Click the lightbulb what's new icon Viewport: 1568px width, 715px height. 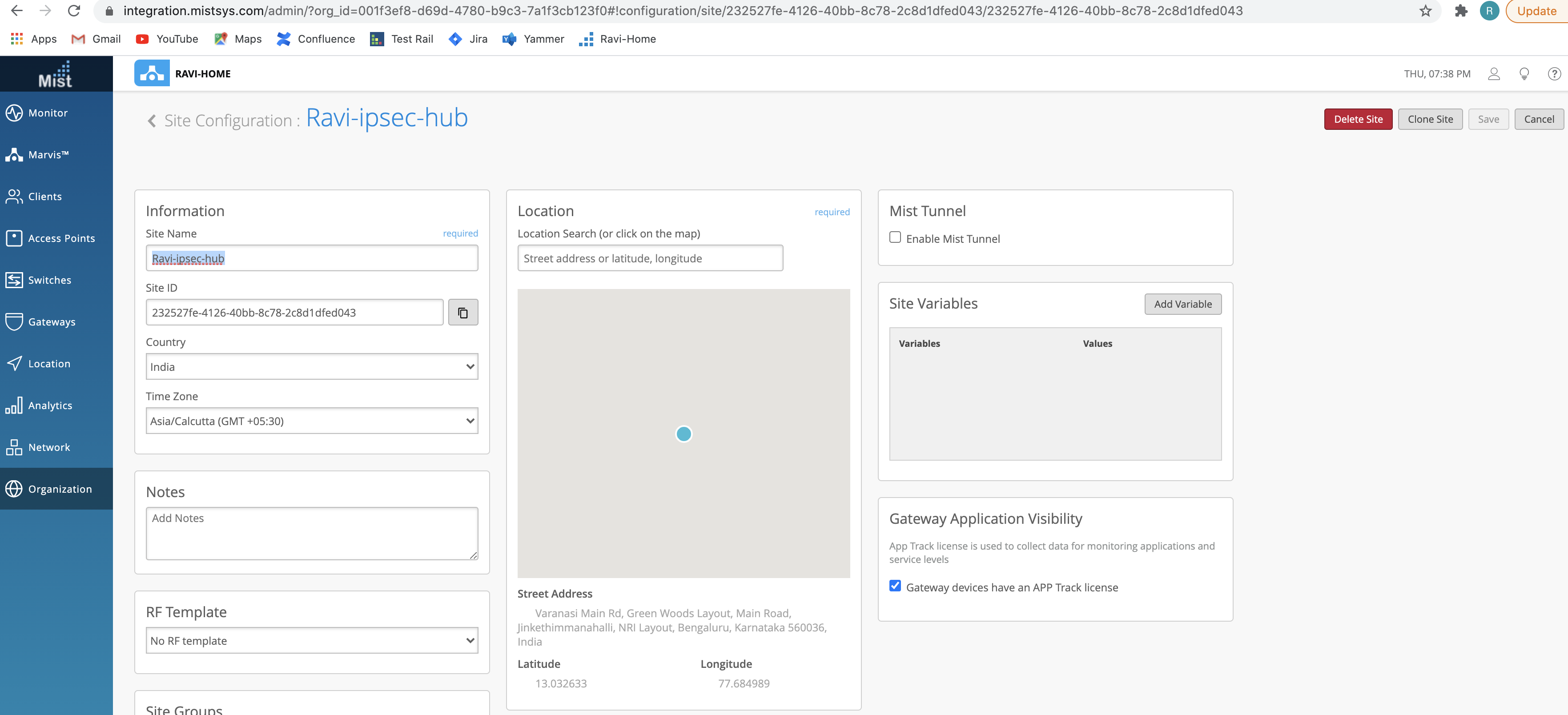point(1524,74)
